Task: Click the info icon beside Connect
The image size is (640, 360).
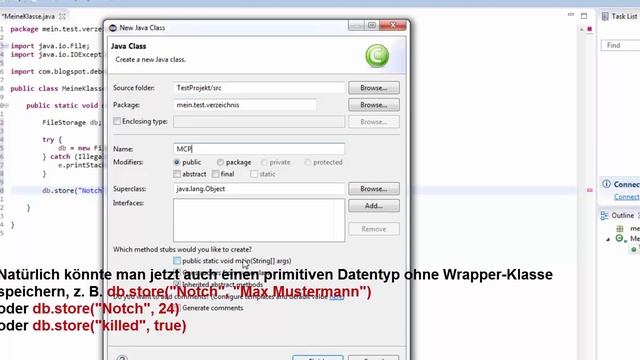Action: (607, 184)
